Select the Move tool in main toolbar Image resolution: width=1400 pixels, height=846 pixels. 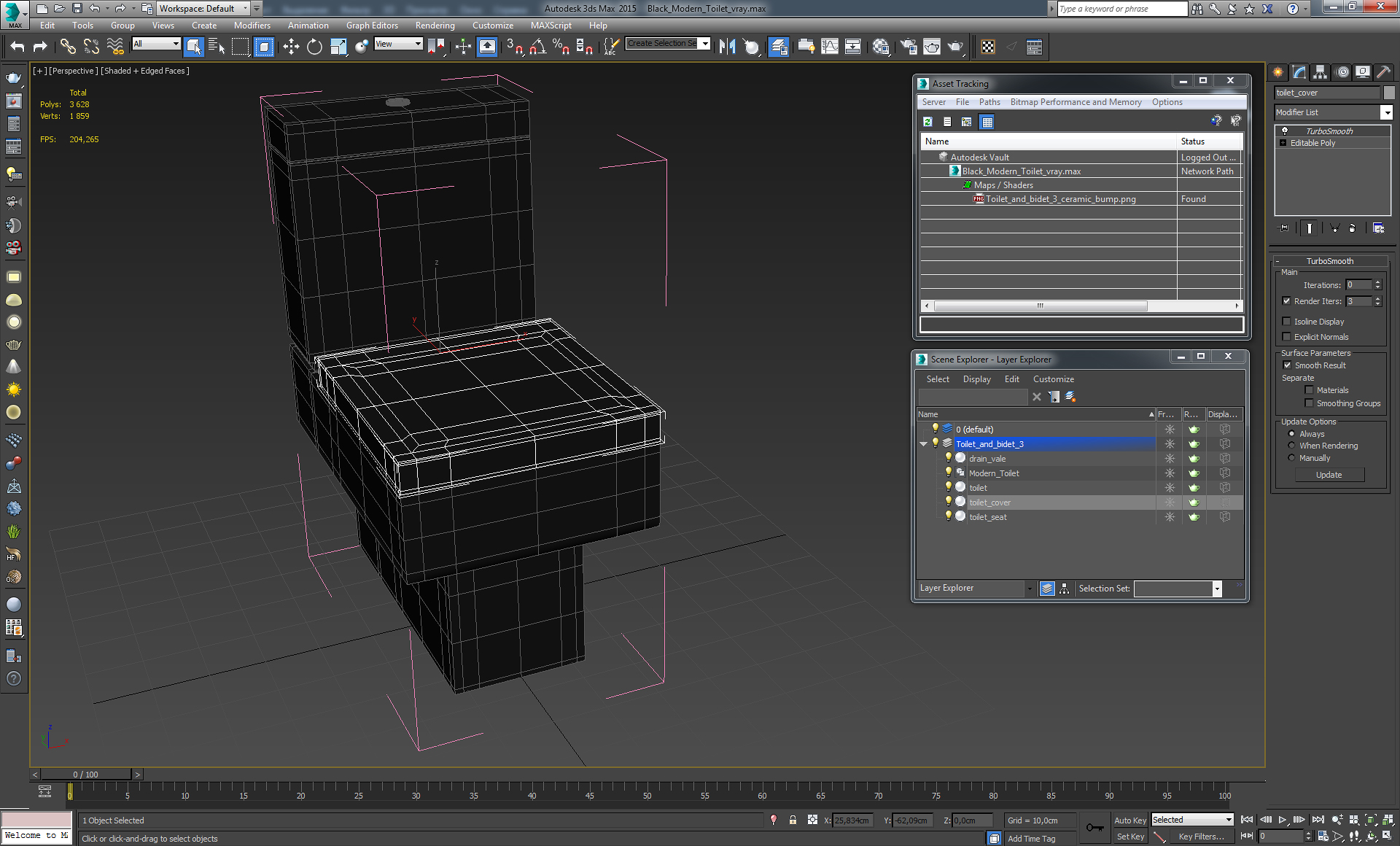click(291, 47)
